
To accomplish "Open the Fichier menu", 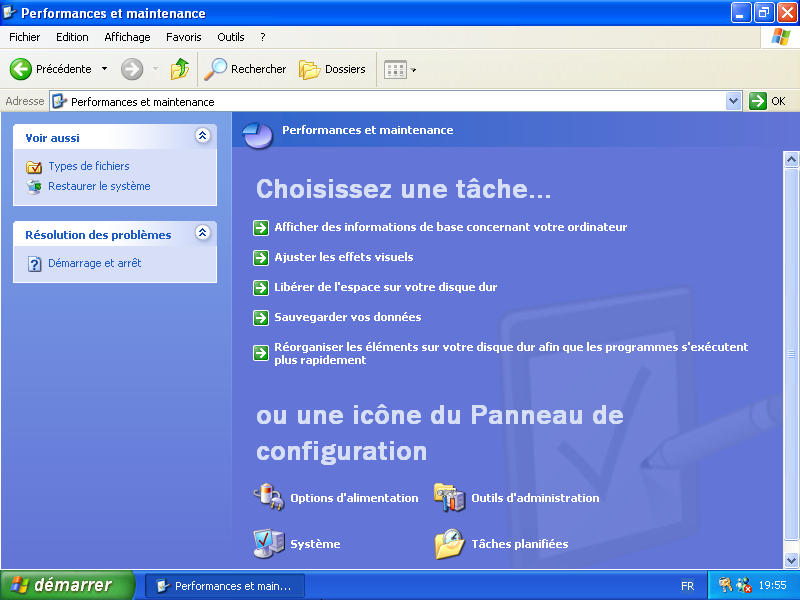I will coord(24,37).
